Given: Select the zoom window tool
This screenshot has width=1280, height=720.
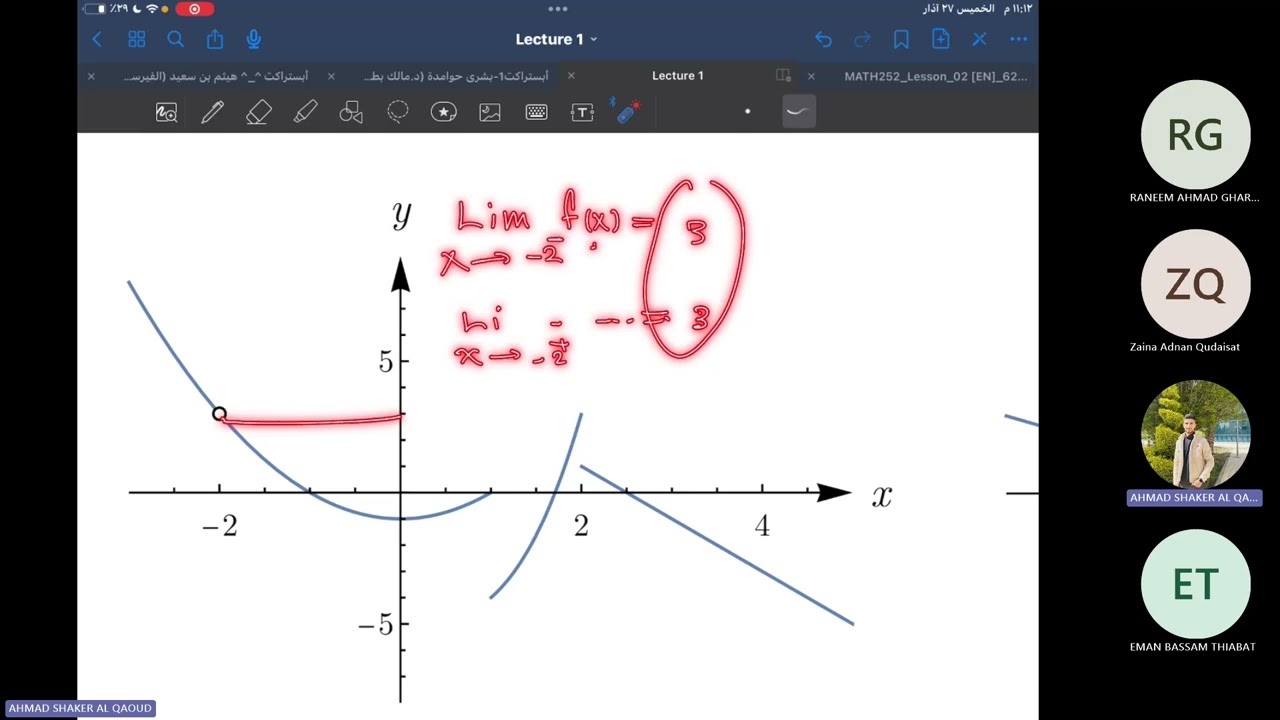Looking at the screenshot, I should pos(166,113).
